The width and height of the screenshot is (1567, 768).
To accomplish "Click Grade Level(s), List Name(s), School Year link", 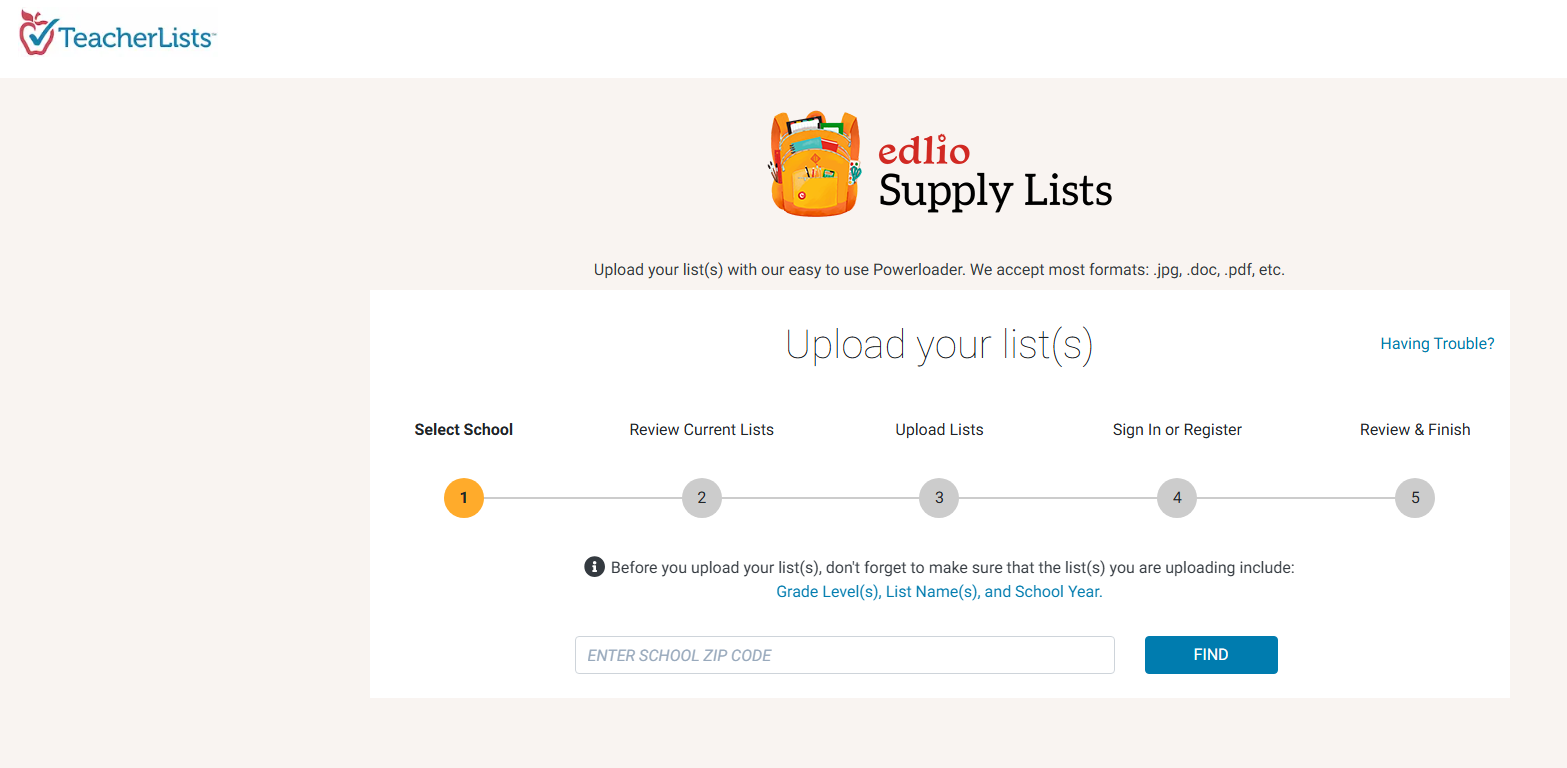I will (x=939, y=592).
